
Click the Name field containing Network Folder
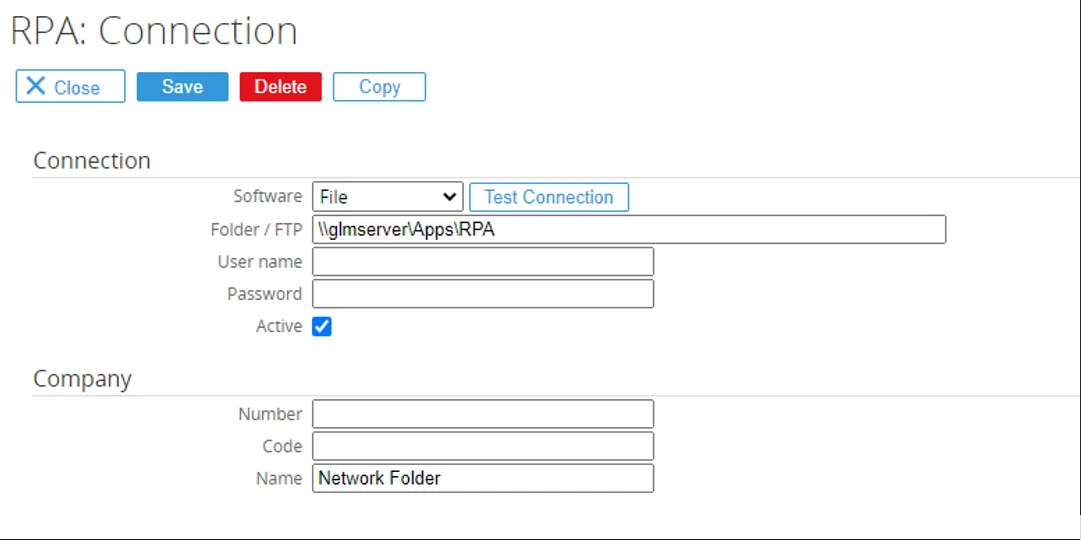(x=482, y=478)
